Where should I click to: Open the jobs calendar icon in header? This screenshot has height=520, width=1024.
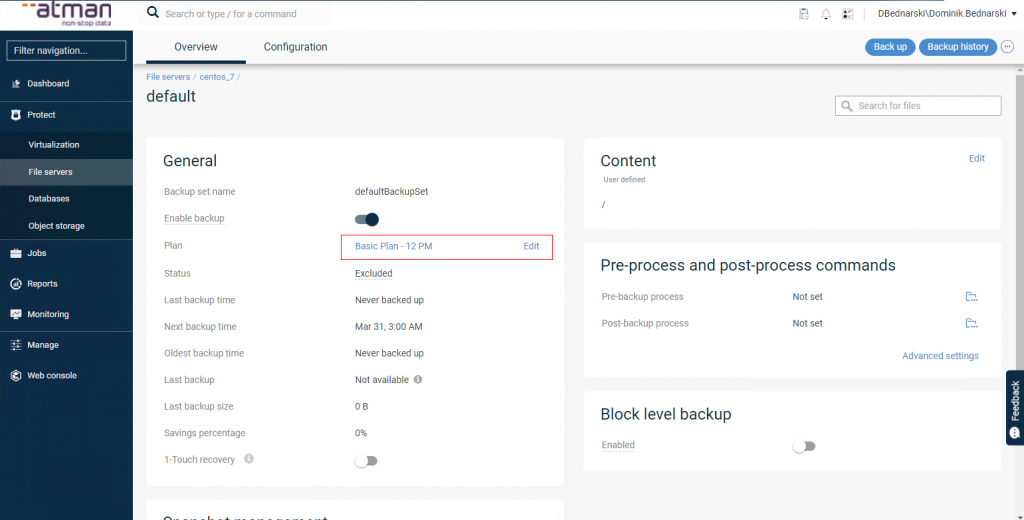[803, 14]
